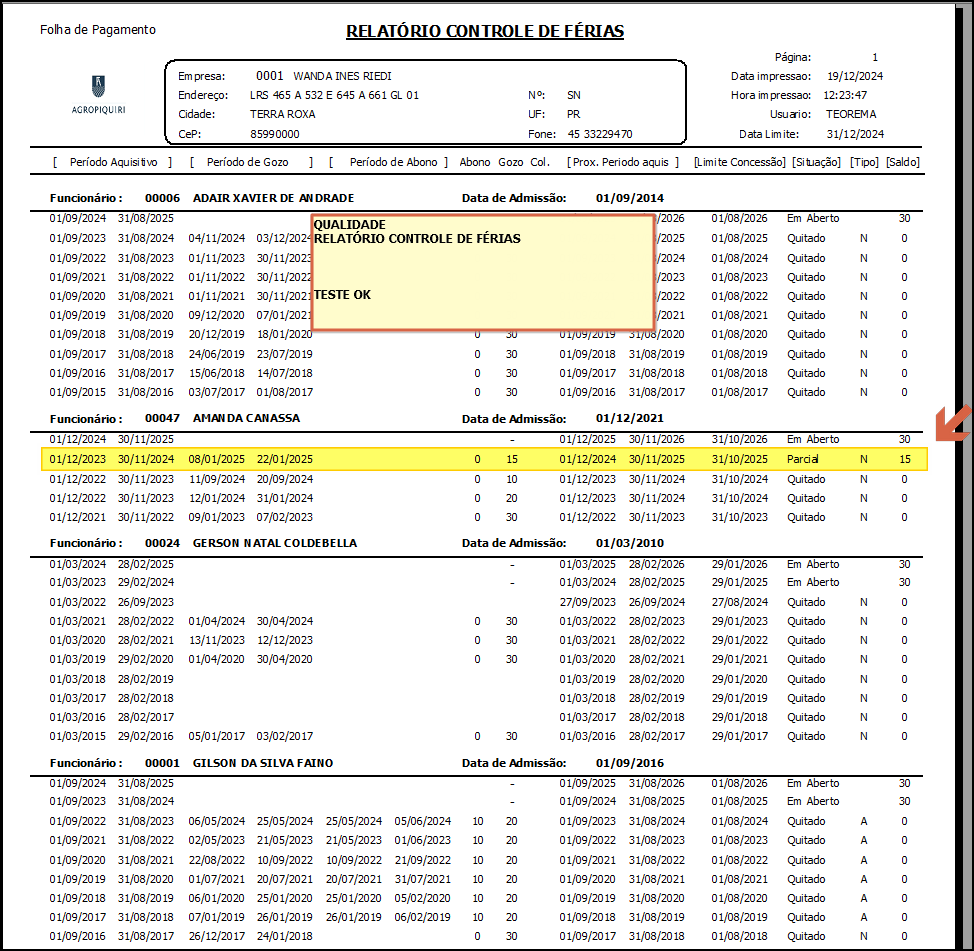Click employee name ADAIR XAVIER DE ANDRADE

coord(273,198)
